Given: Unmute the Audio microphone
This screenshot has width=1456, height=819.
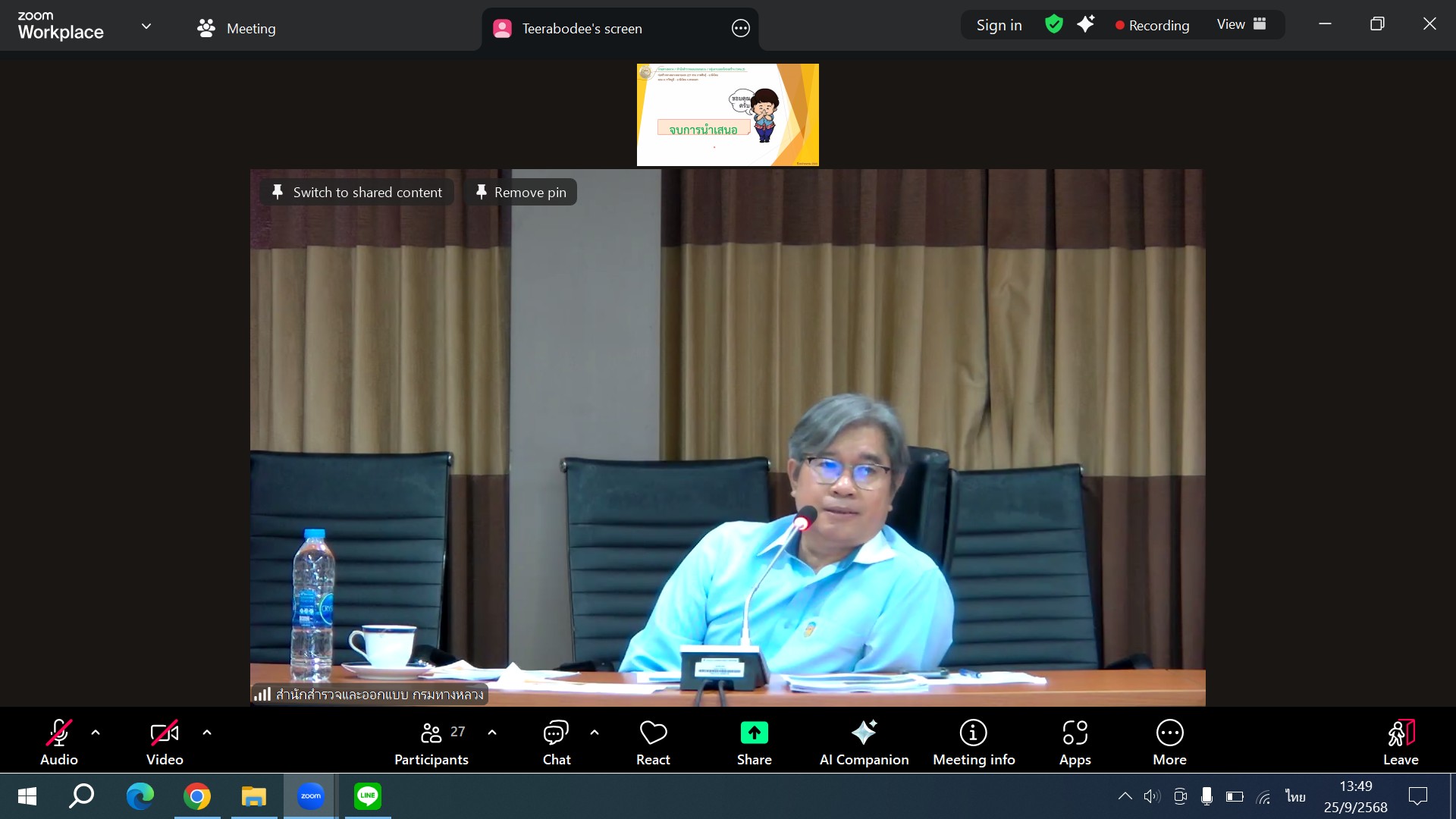Looking at the screenshot, I should click(x=59, y=742).
